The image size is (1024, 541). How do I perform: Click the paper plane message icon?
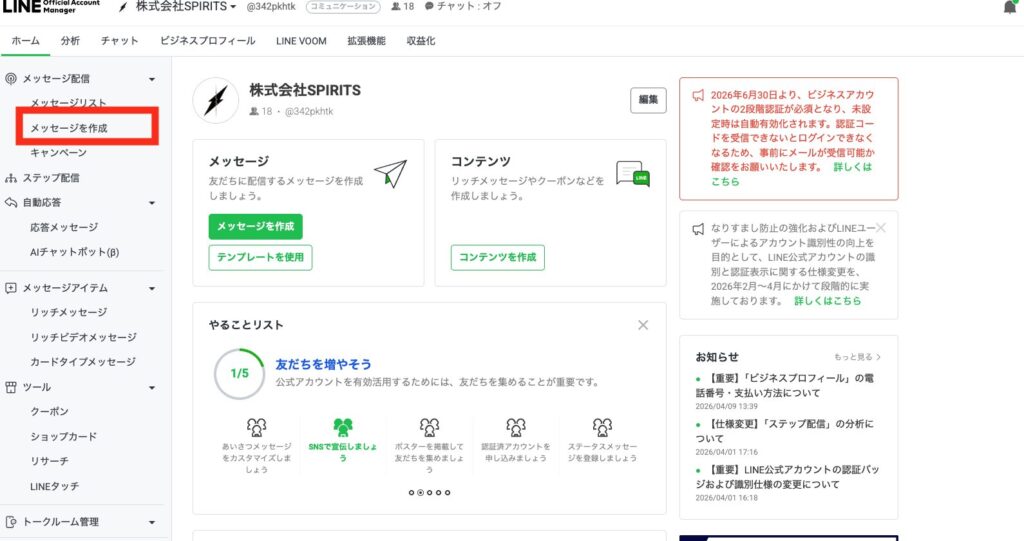point(391,173)
